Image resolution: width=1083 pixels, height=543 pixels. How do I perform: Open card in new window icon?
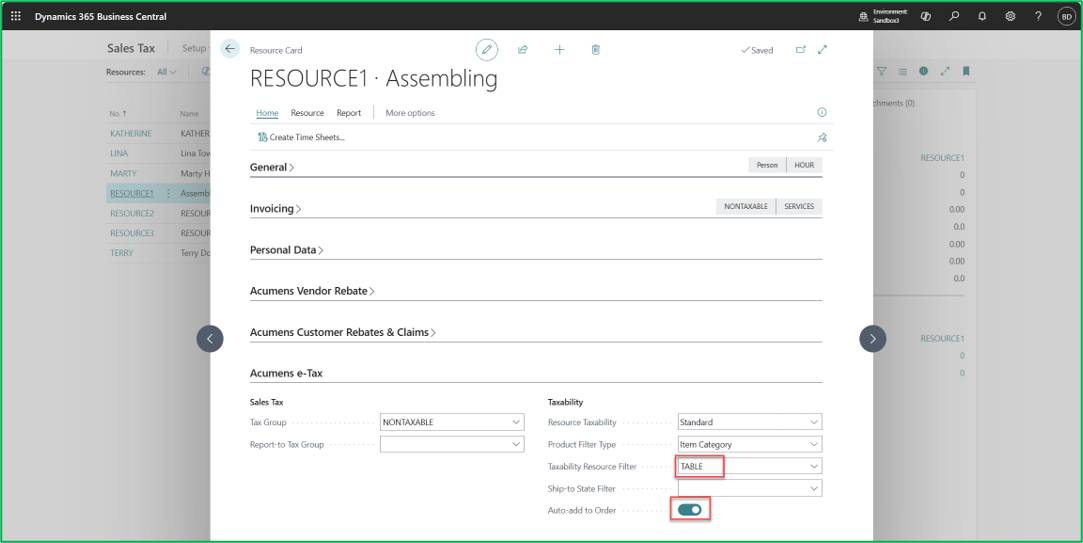(x=801, y=50)
